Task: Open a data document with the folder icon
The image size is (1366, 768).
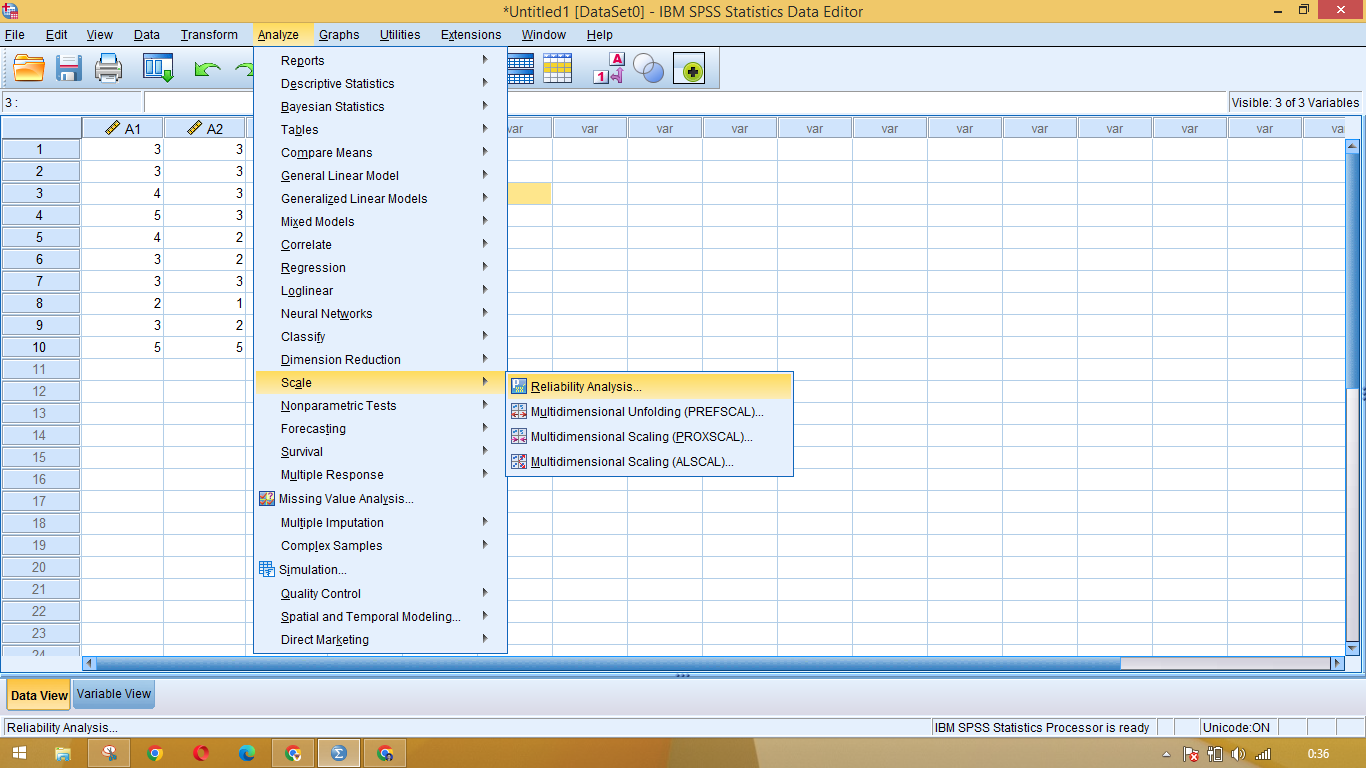Action: click(x=29, y=69)
